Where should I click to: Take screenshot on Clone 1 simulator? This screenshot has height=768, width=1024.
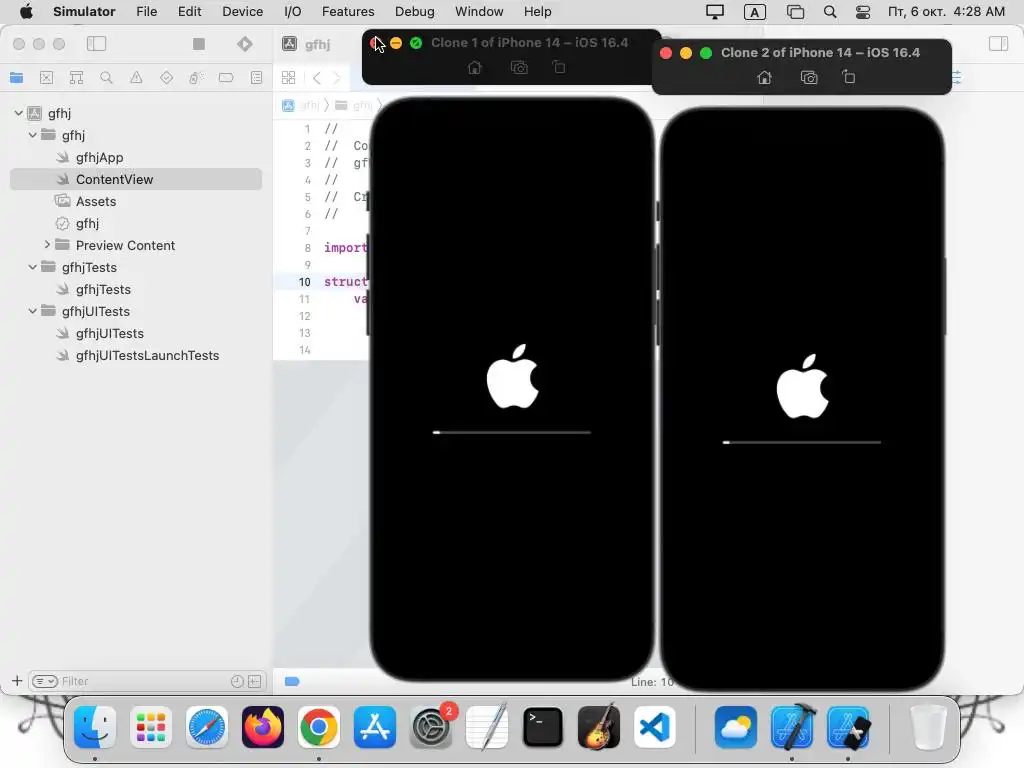519,67
